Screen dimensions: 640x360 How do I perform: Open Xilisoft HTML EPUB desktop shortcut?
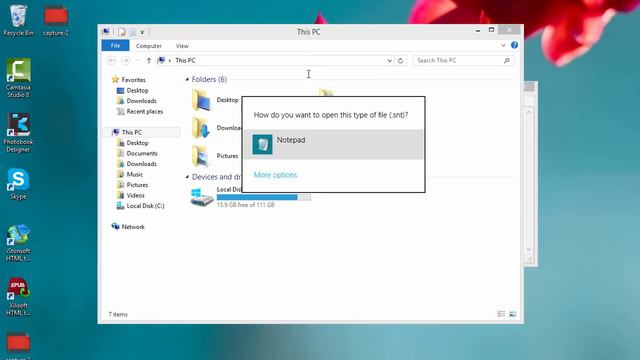pyautogui.click(x=18, y=297)
